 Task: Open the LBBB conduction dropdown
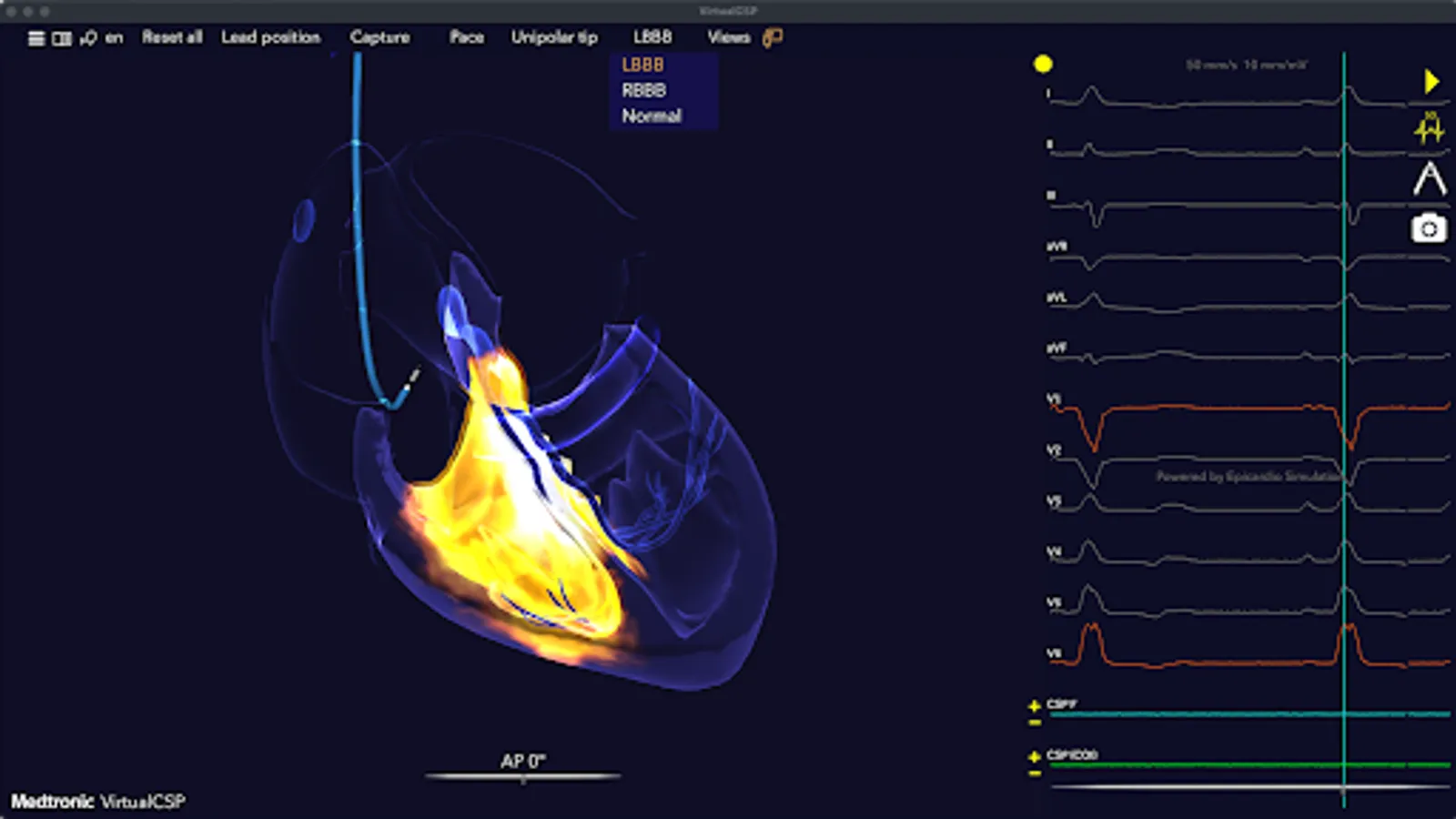tap(653, 38)
